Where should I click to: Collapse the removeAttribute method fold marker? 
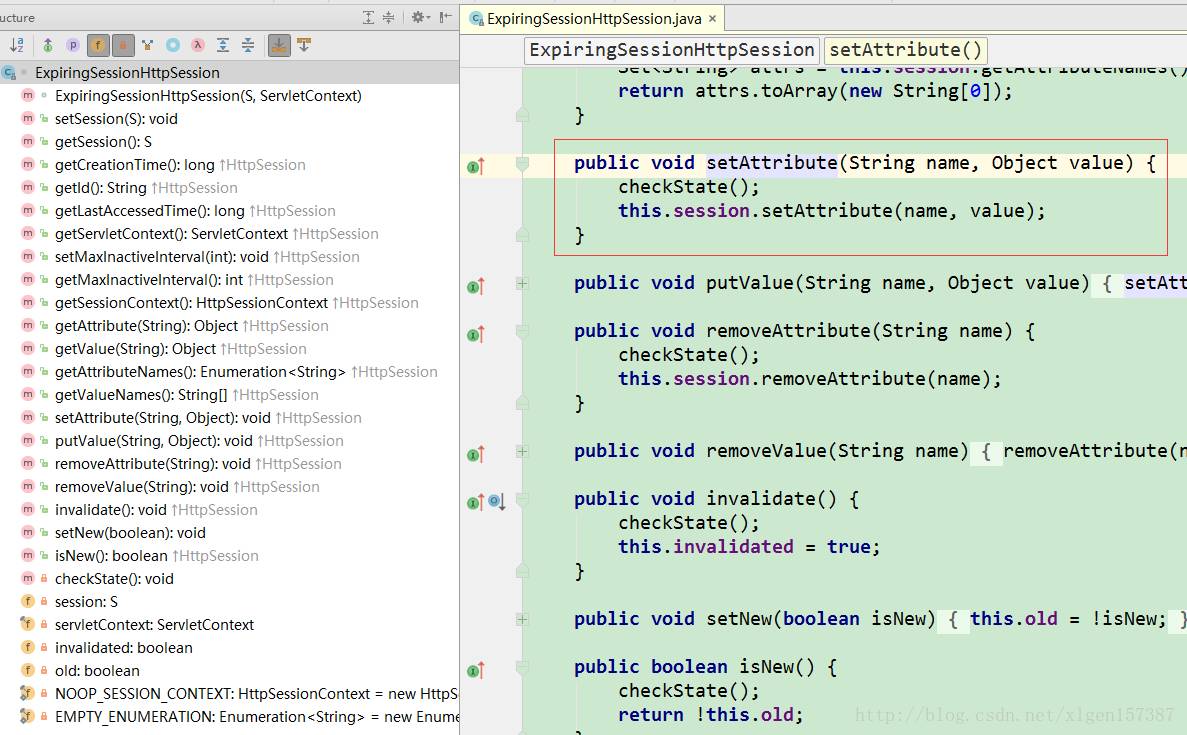(x=522, y=332)
